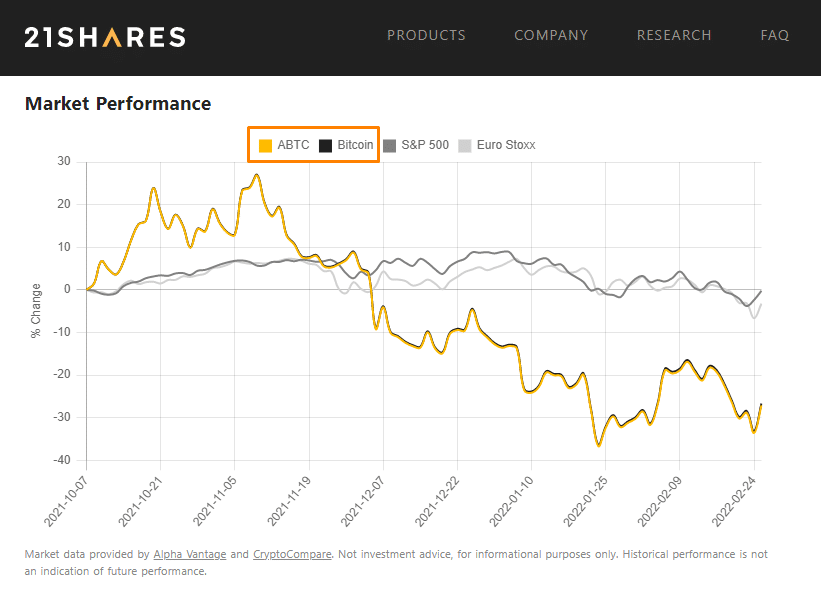
Task: Click the 2021-11-05 date label
Action: (215, 501)
